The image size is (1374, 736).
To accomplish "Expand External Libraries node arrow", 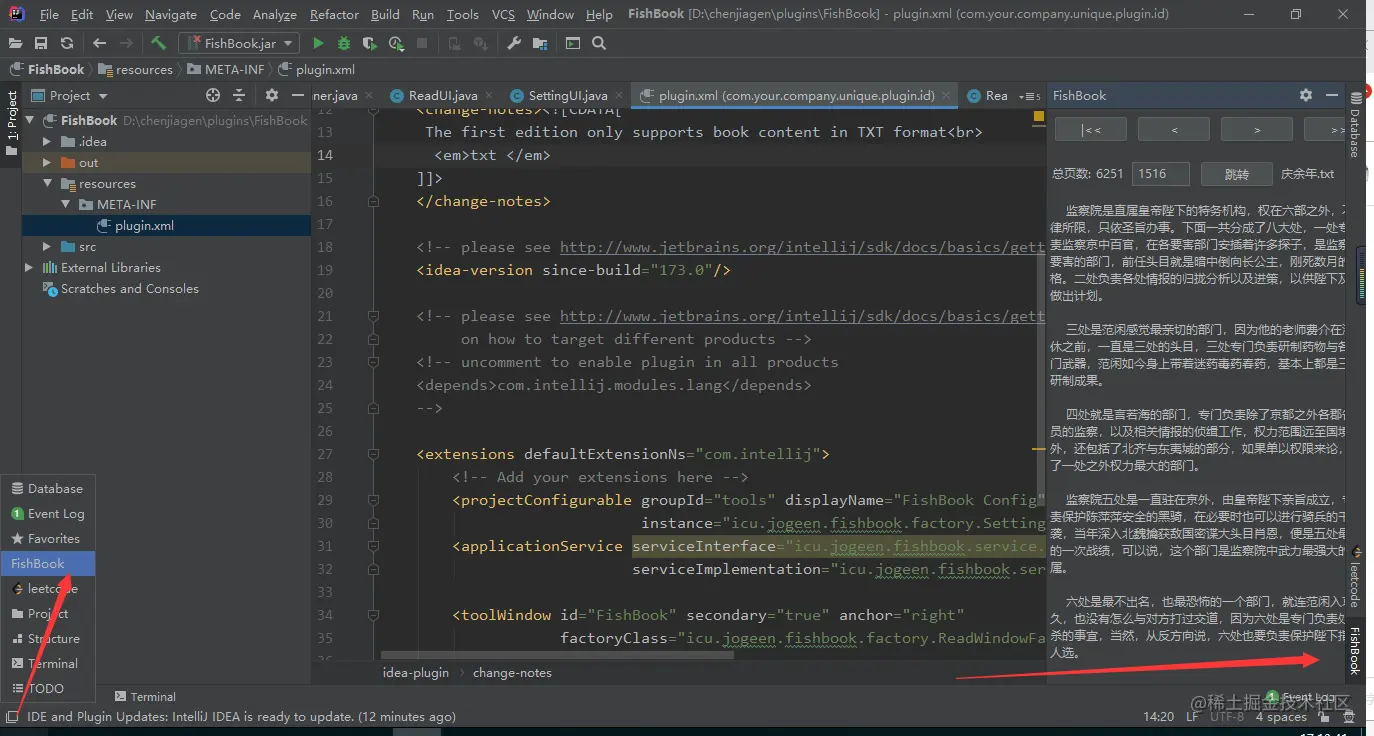I will tap(28, 267).
